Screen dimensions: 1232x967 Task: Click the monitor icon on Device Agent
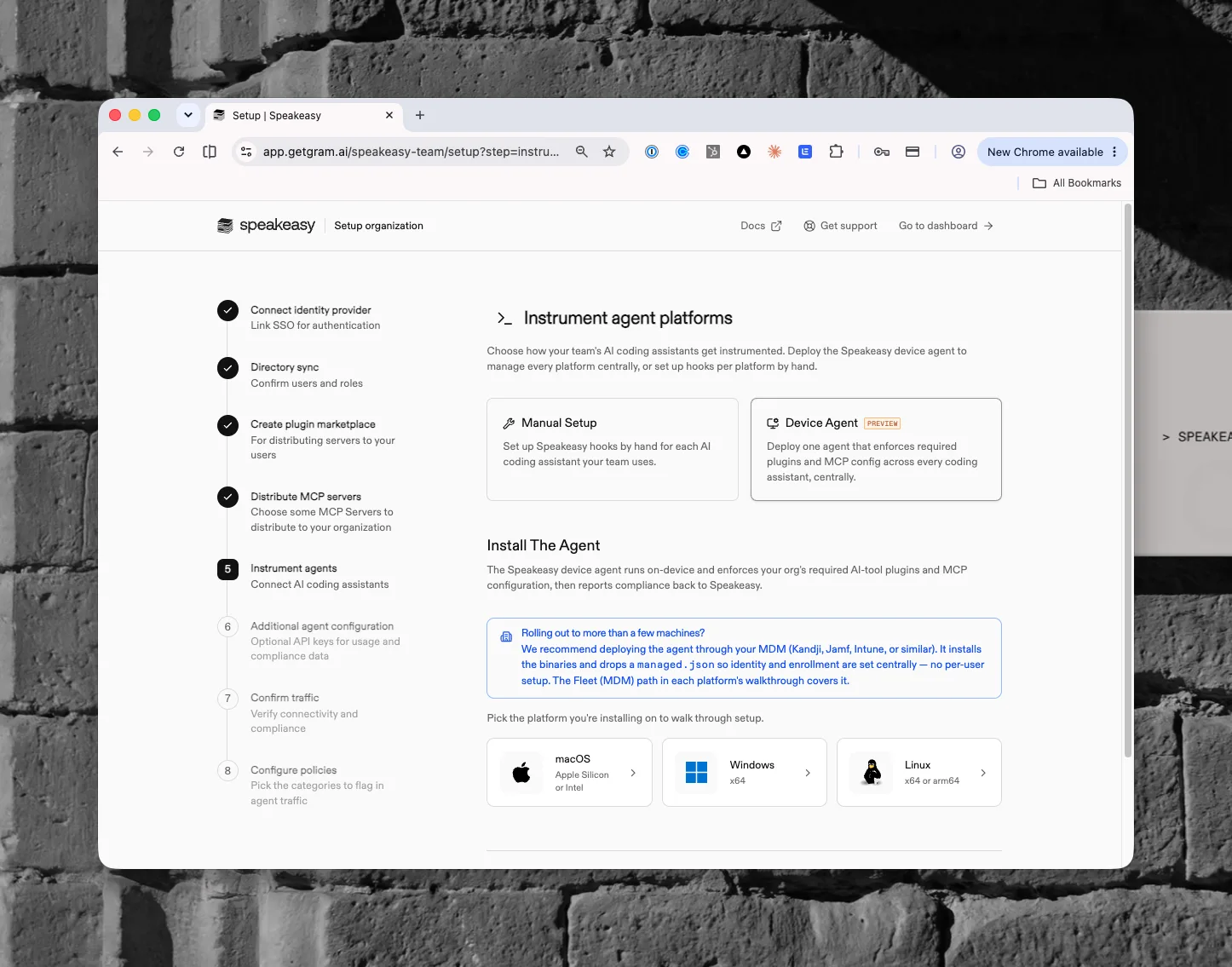(x=773, y=423)
